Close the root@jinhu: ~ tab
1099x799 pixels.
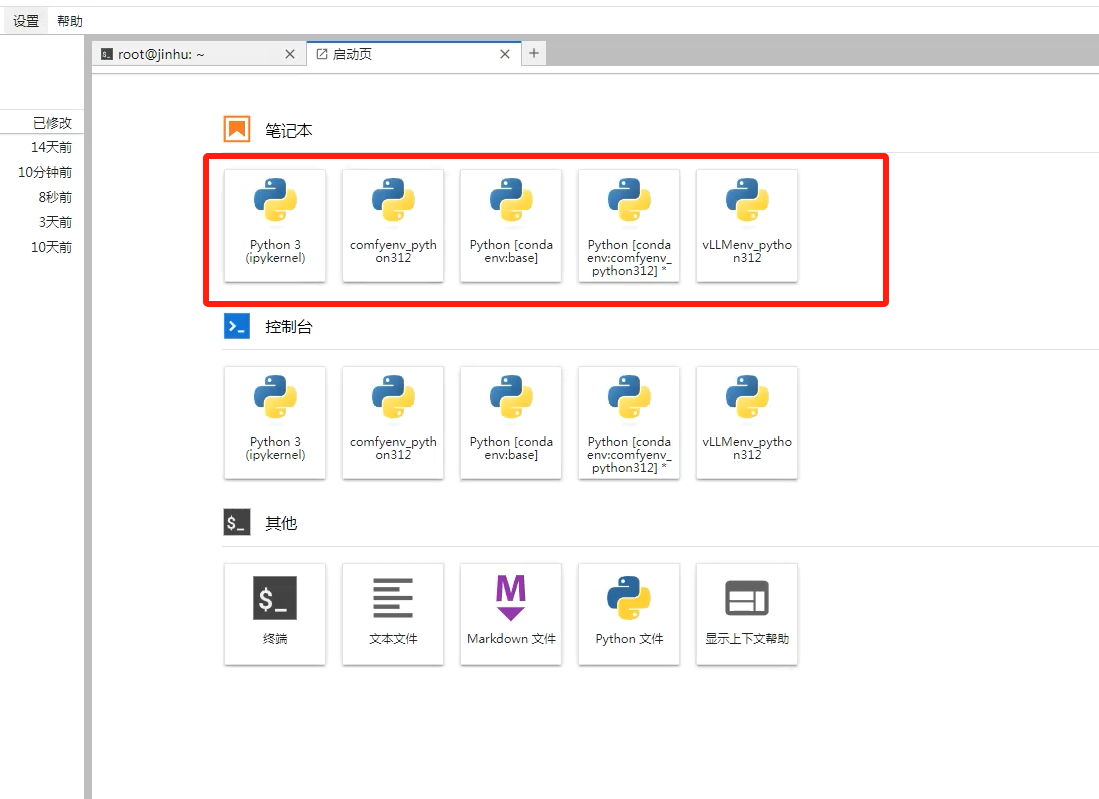[290, 54]
